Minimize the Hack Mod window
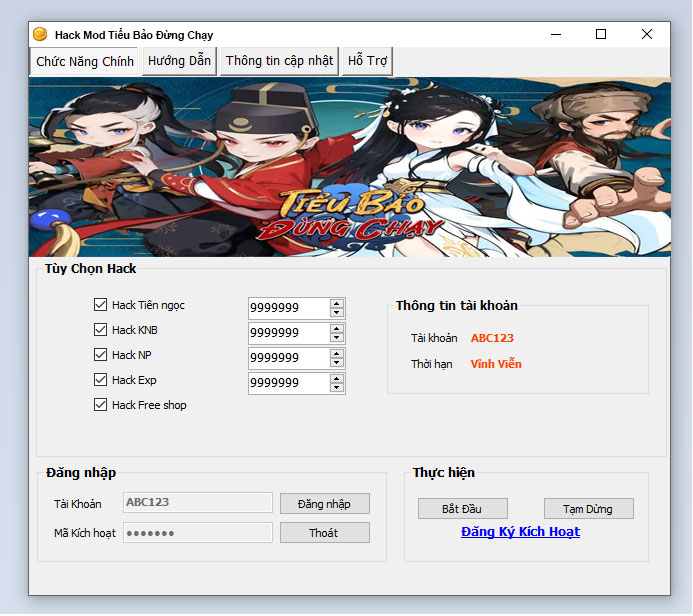The image size is (693, 616). [x=556, y=34]
